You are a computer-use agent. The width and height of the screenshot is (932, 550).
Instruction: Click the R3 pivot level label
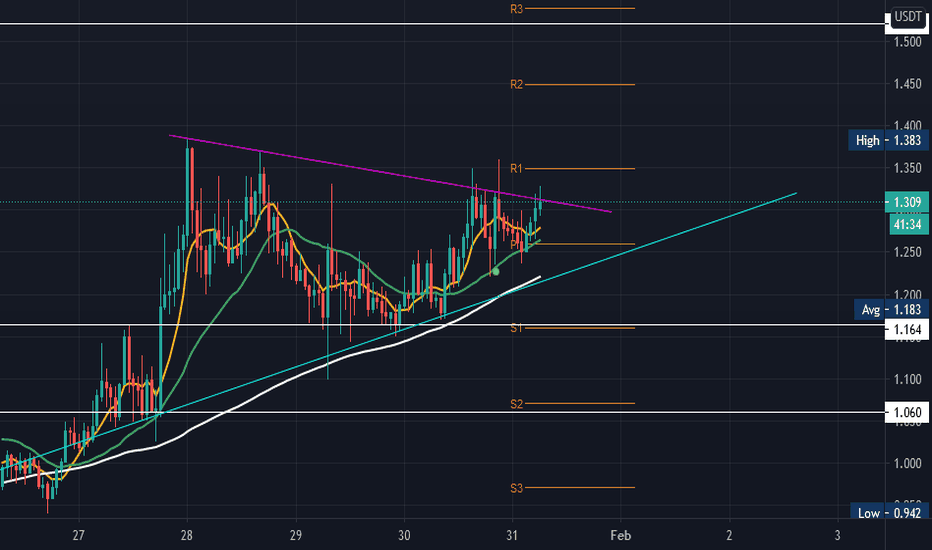[x=516, y=9]
